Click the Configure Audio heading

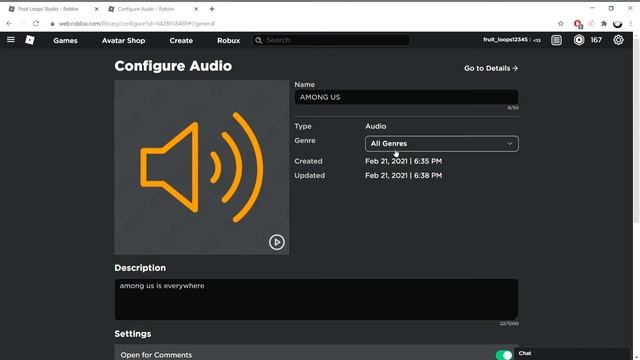173,66
